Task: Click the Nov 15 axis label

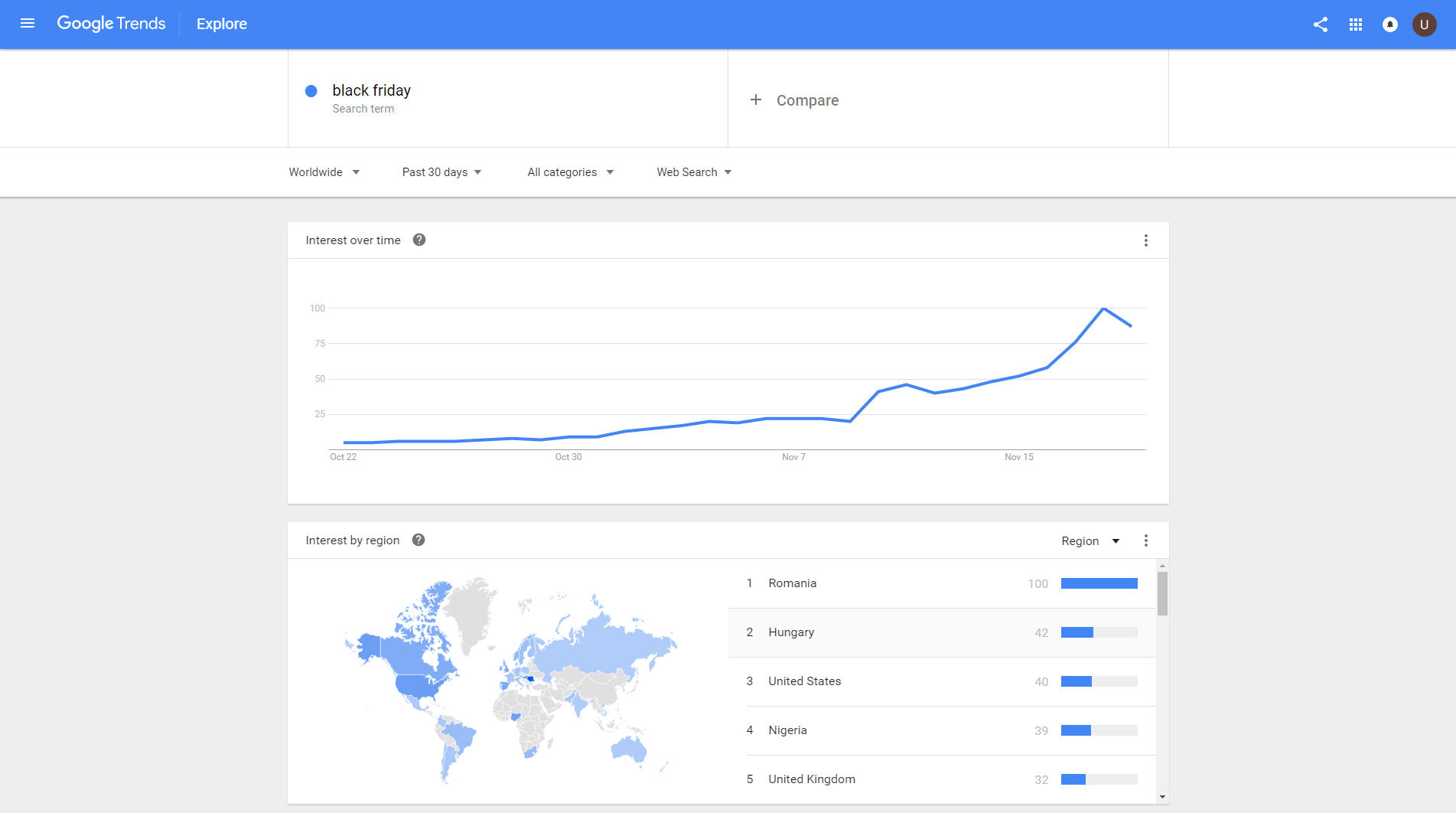Action: pyautogui.click(x=1019, y=457)
